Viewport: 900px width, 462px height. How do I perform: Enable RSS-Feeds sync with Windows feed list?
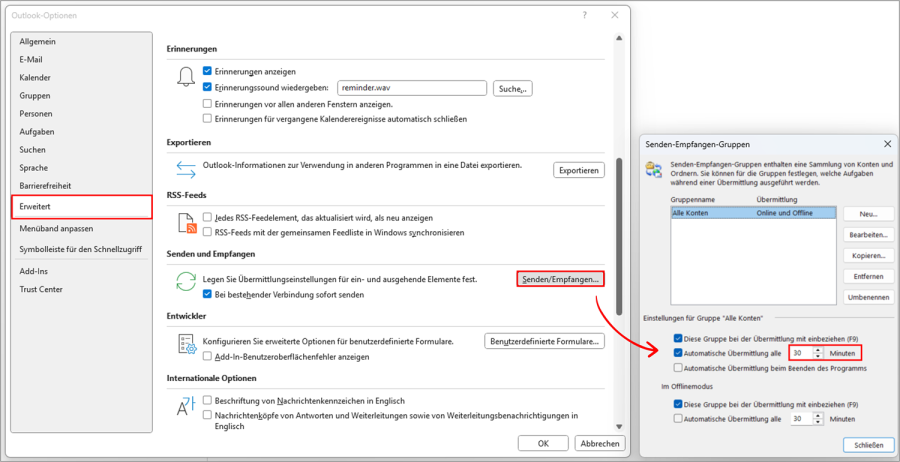point(207,232)
